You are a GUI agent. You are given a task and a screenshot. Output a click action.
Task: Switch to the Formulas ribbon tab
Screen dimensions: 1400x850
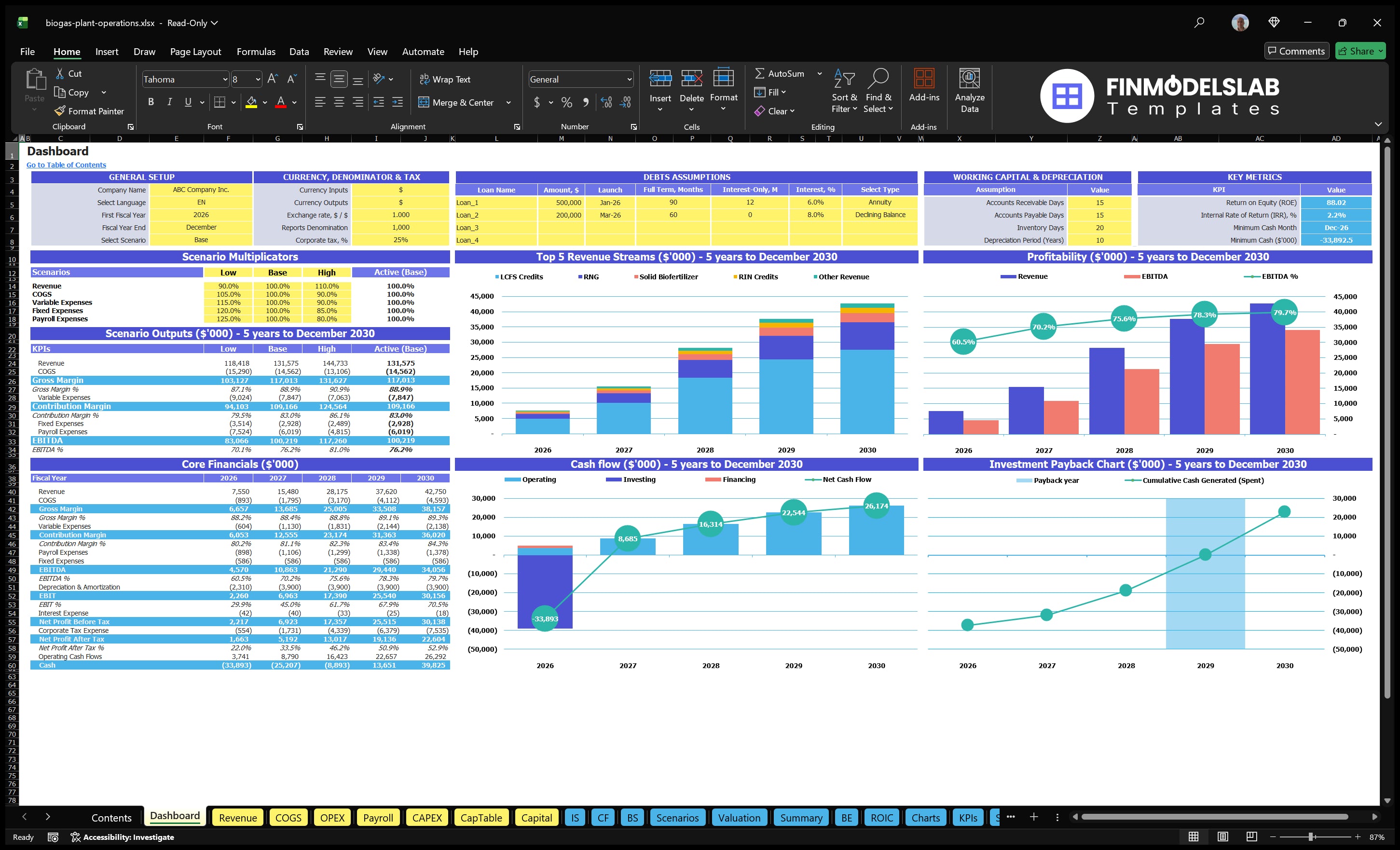coord(256,51)
